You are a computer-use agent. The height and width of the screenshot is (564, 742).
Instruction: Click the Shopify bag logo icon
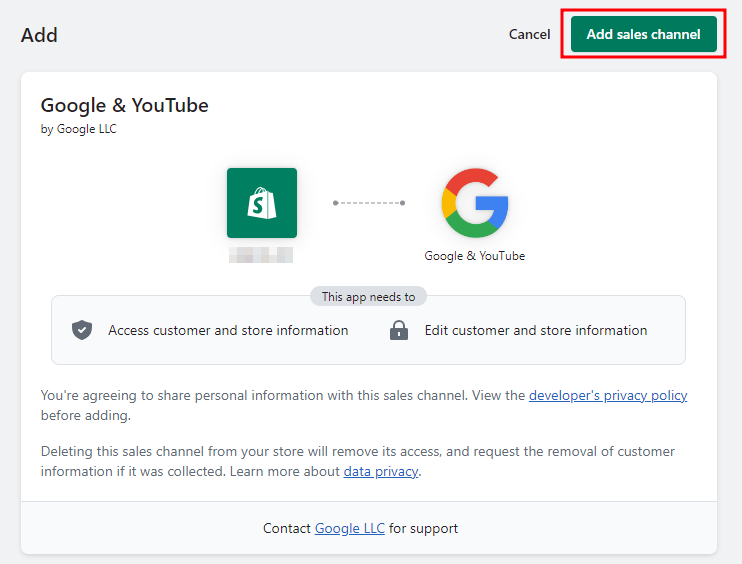pos(262,203)
